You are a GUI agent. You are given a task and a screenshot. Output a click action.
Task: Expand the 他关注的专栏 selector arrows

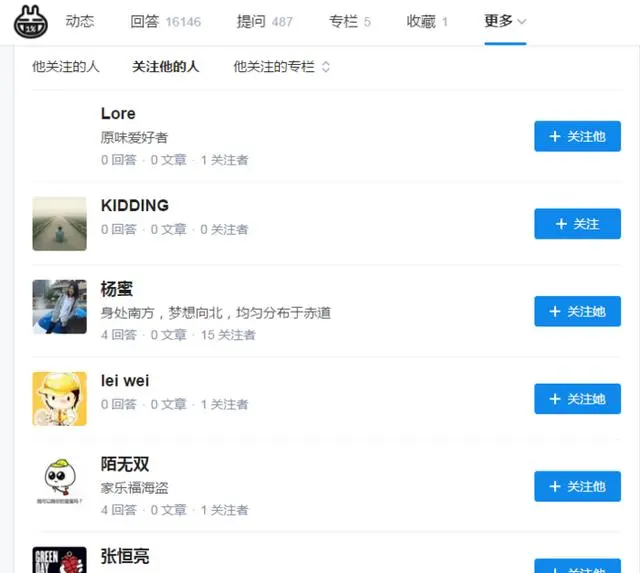[326, 67]
